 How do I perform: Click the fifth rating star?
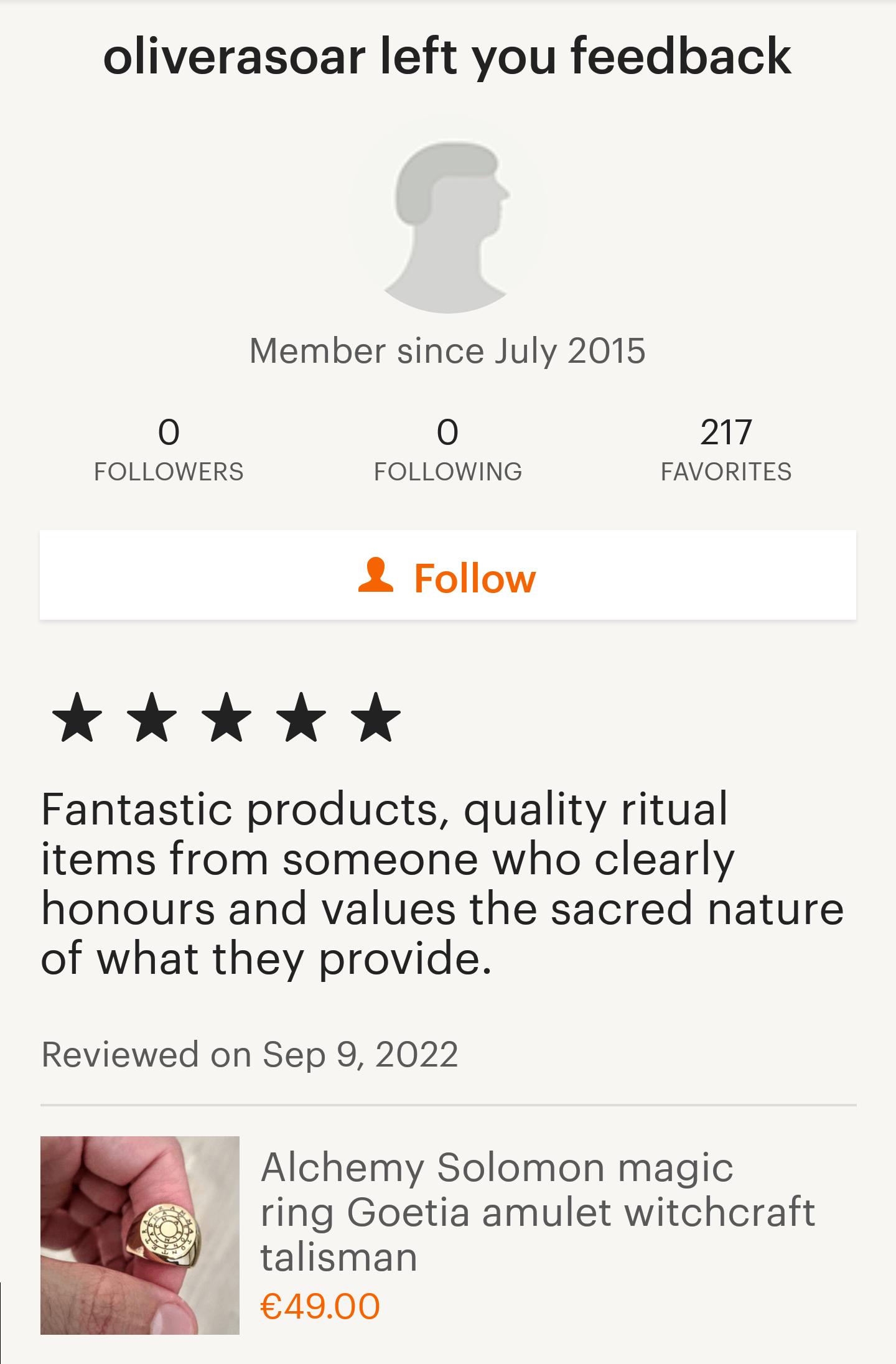376,717
